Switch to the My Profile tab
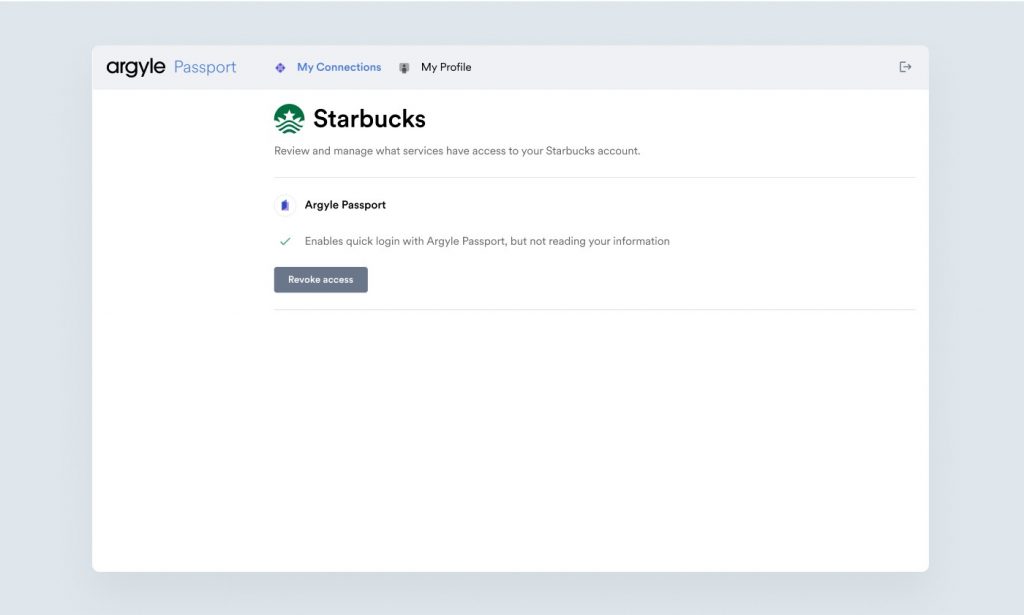The height and width of the screenshot is (615, 1024). (446, 67)
